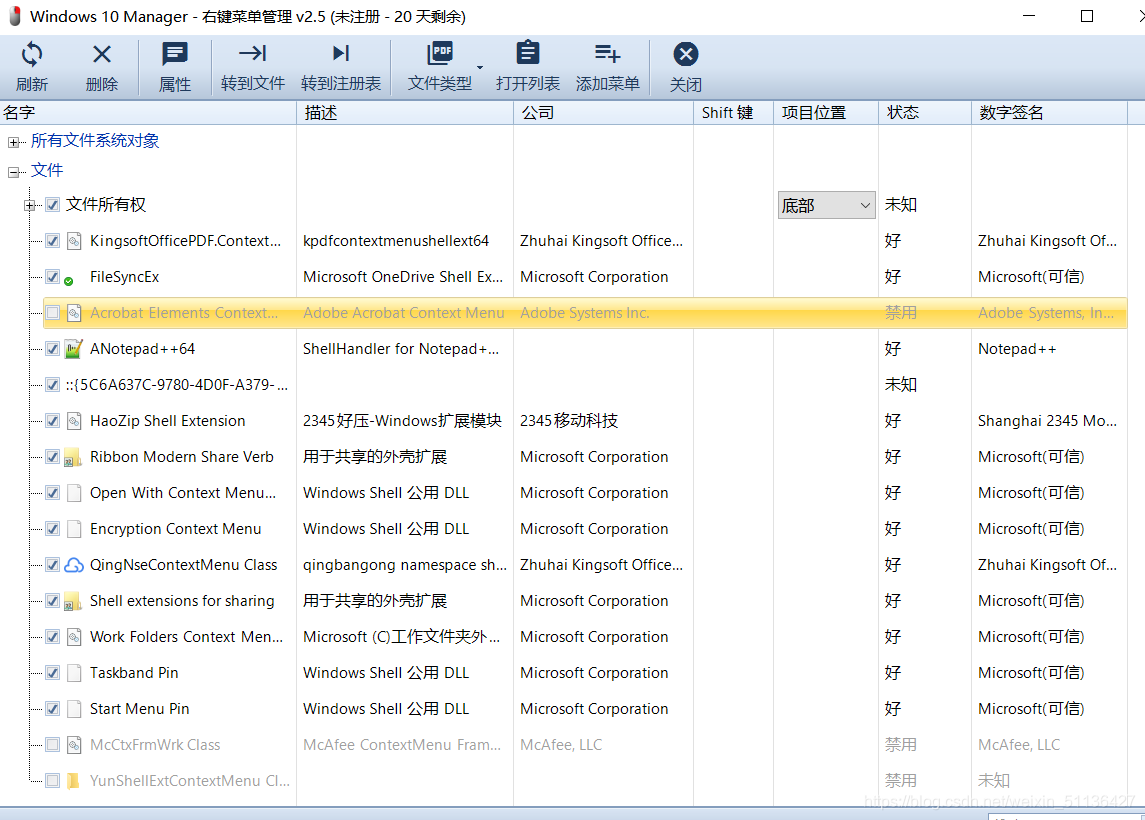Click the McCtxFrmWrk Class row icon
Viewport: 1145px width, 820px height.
[74, 745]
